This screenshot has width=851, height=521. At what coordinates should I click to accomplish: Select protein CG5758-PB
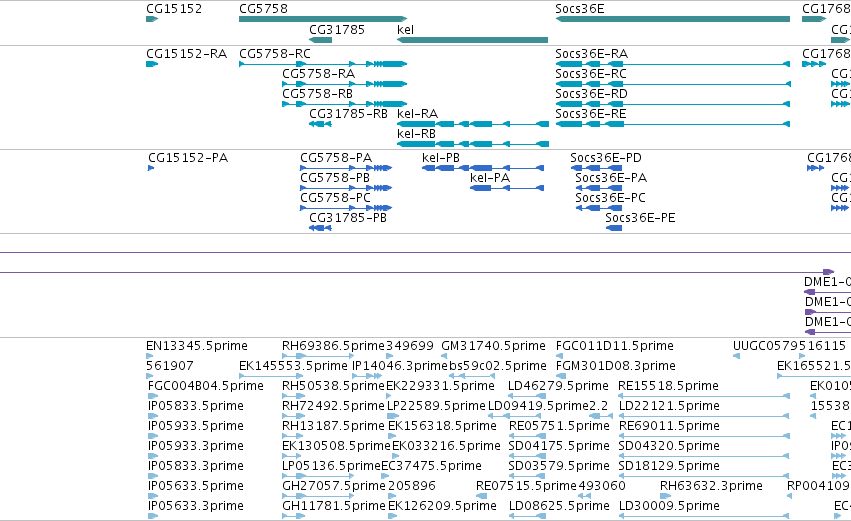(335, 178)
